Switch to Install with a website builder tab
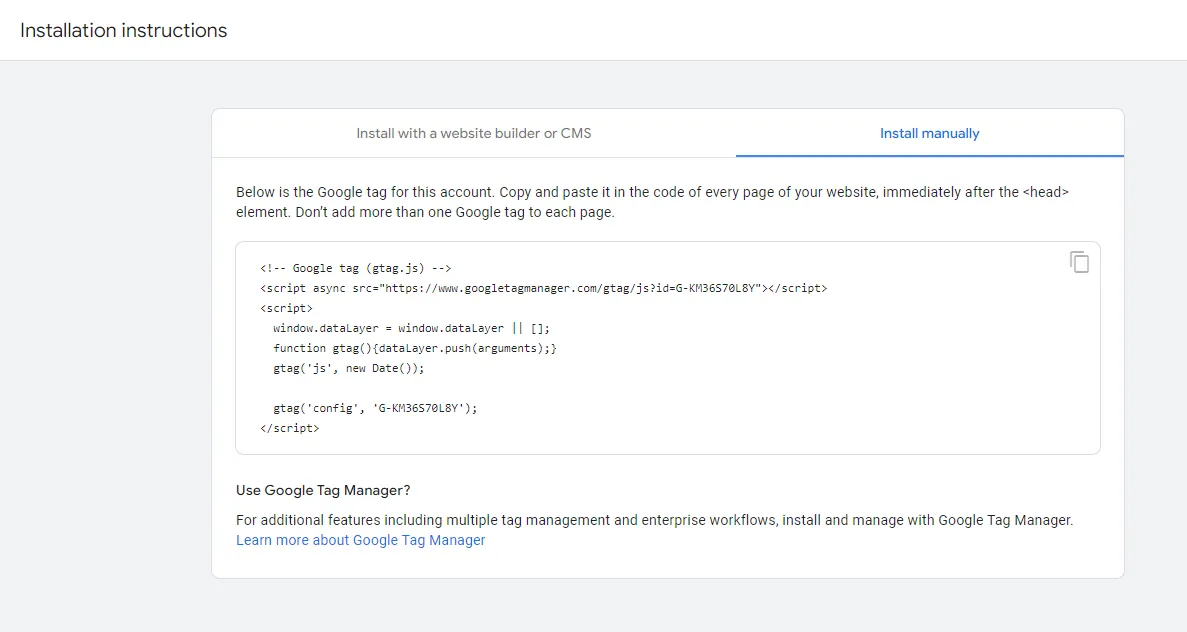1187x632 pixels. (x=473, y=133)
